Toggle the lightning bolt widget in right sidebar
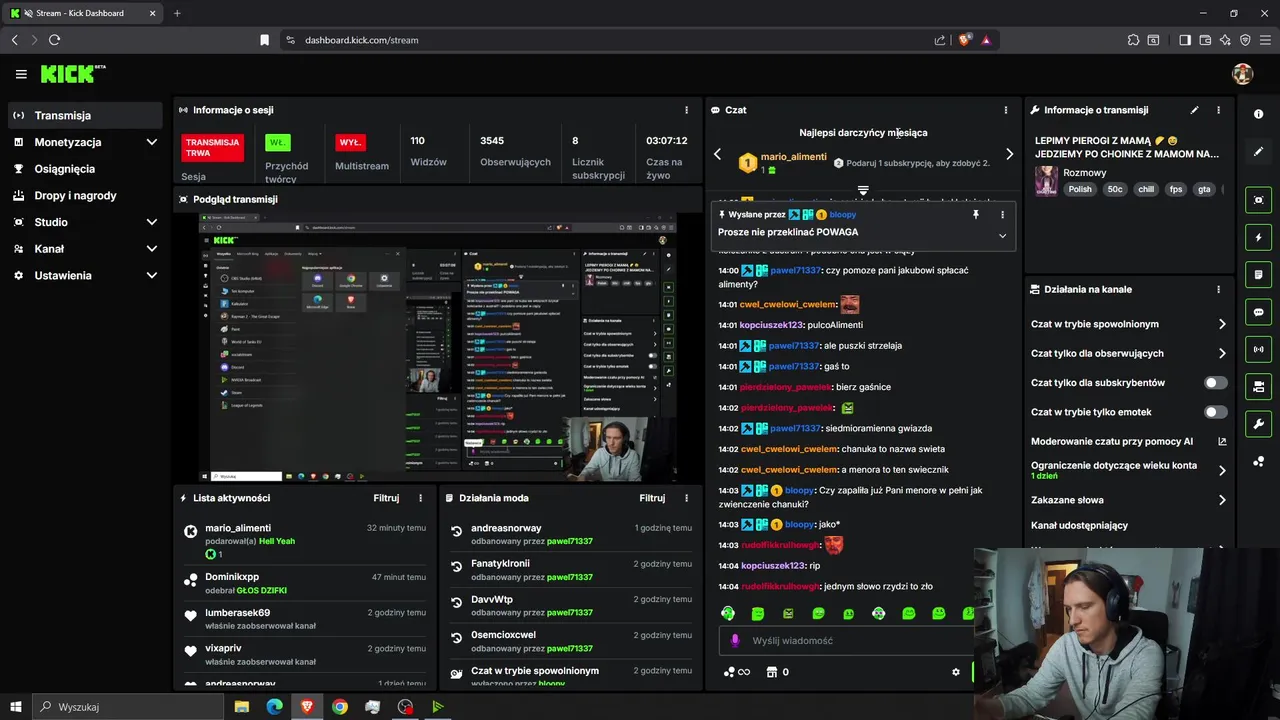Screen dimensions: 1280x720 click(x=1259, y=237)
